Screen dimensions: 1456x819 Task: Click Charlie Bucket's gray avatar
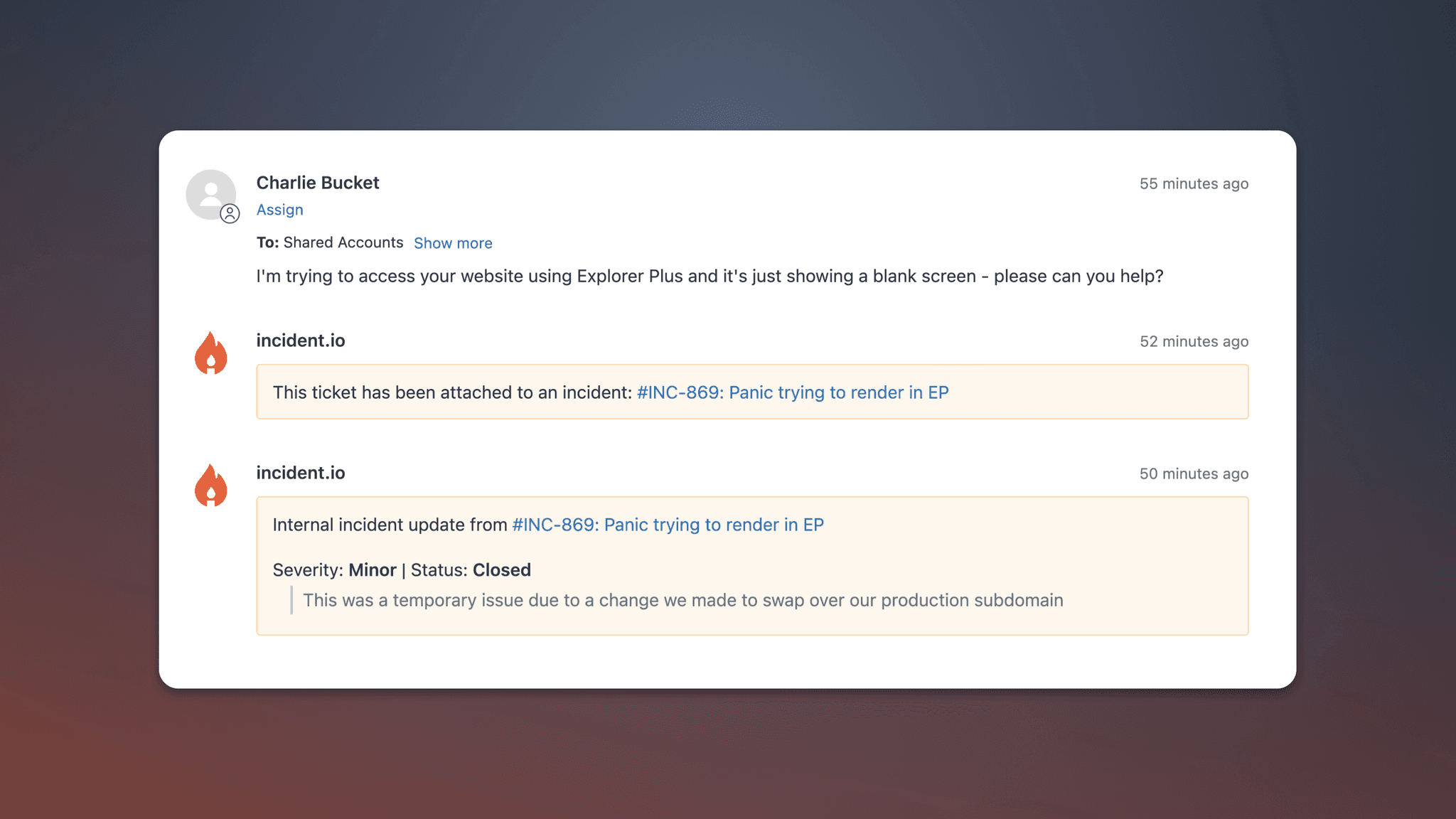click(x=210, y=194)
